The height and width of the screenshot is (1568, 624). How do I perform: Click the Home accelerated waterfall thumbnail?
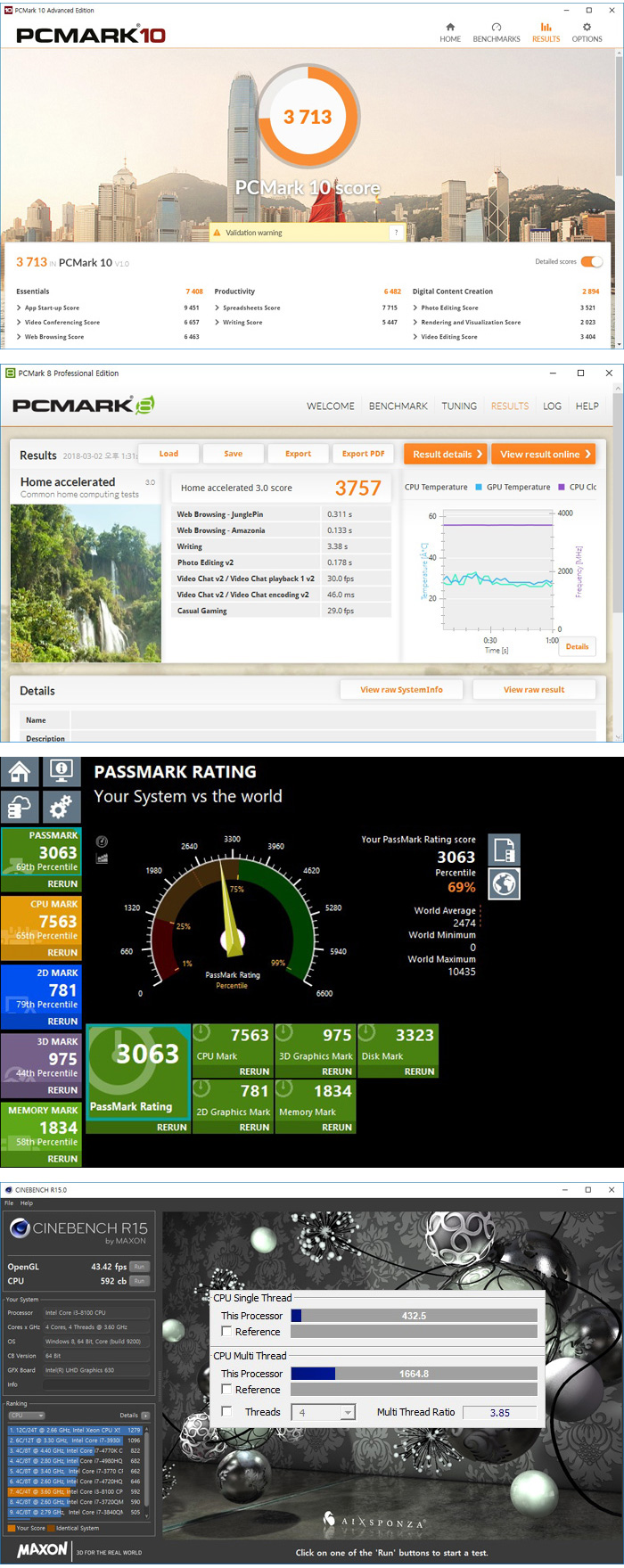click(x=86, y=583)
